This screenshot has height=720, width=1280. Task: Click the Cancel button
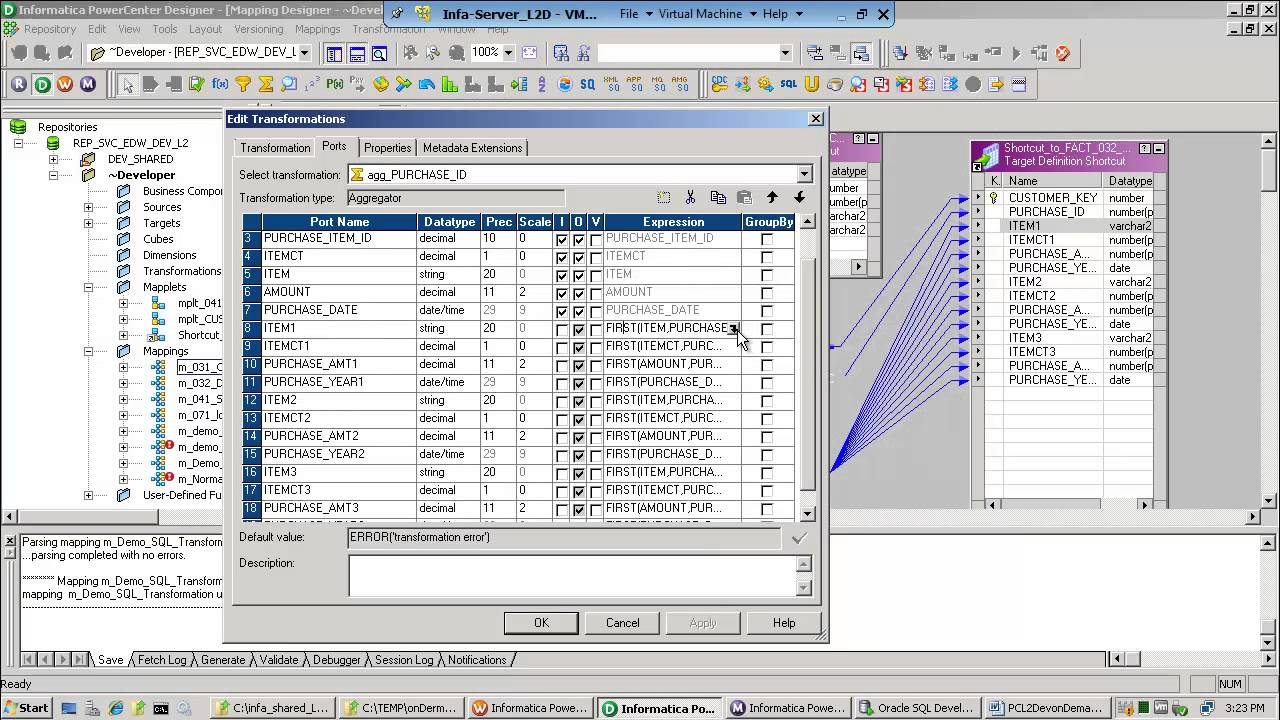tap(622, 623)
